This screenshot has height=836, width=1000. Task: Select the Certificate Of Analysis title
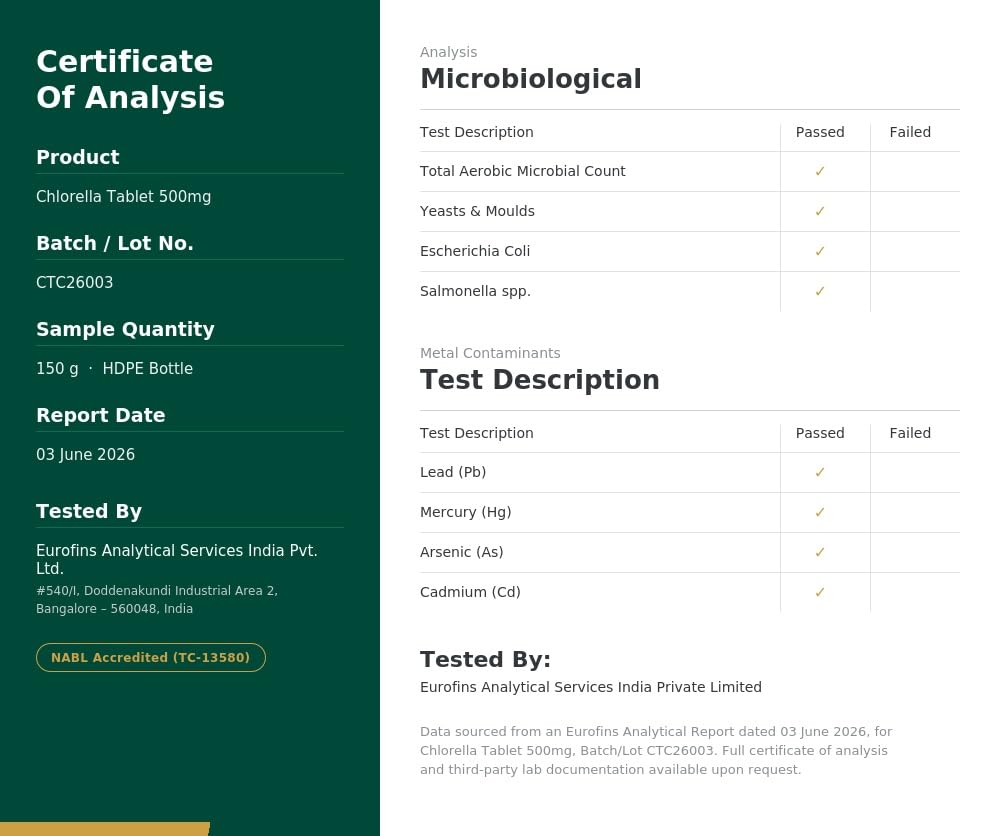(x=130, y=79)
